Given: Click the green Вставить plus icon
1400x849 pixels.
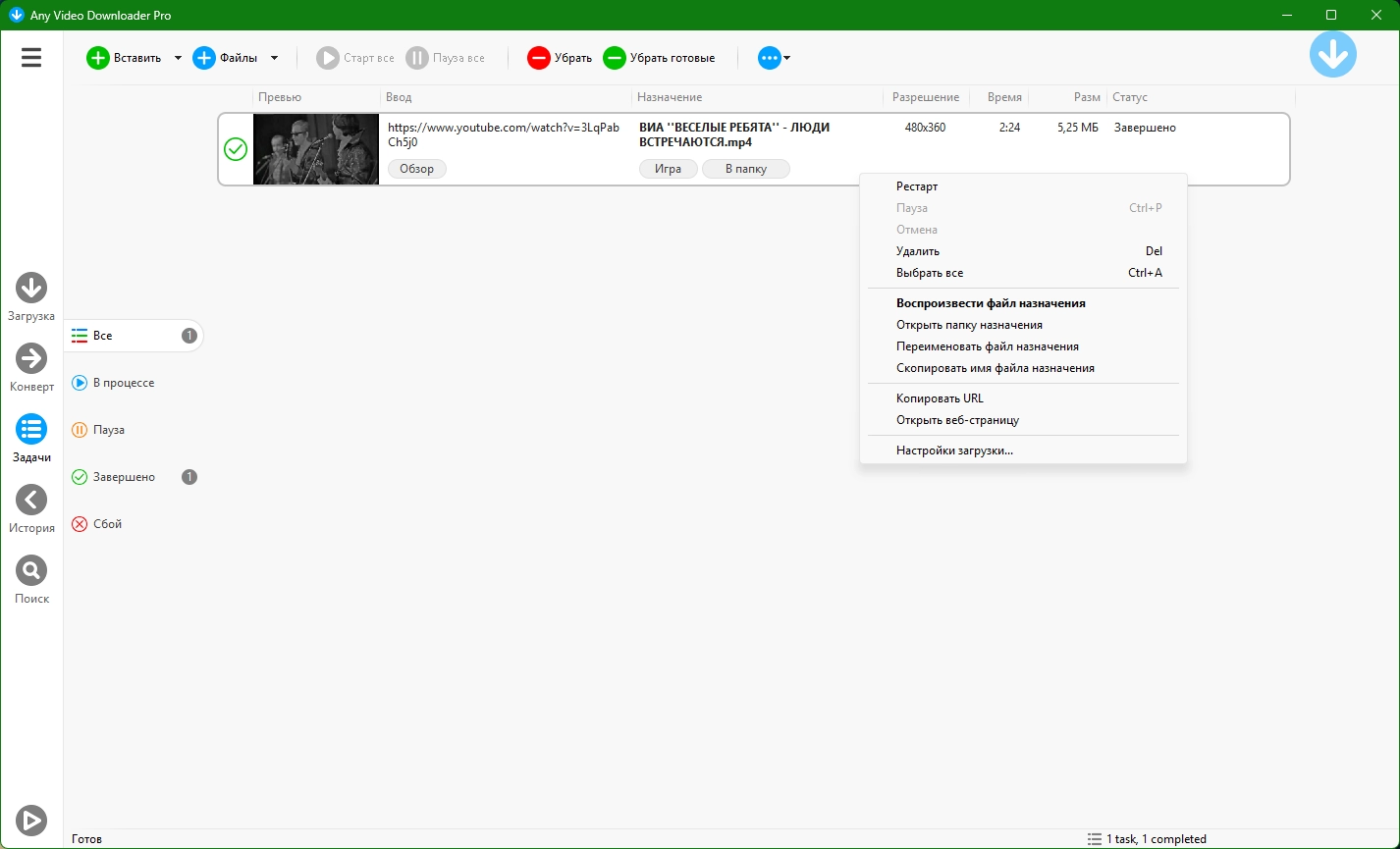Looking at the screenshot, I should tap(98, 58).
